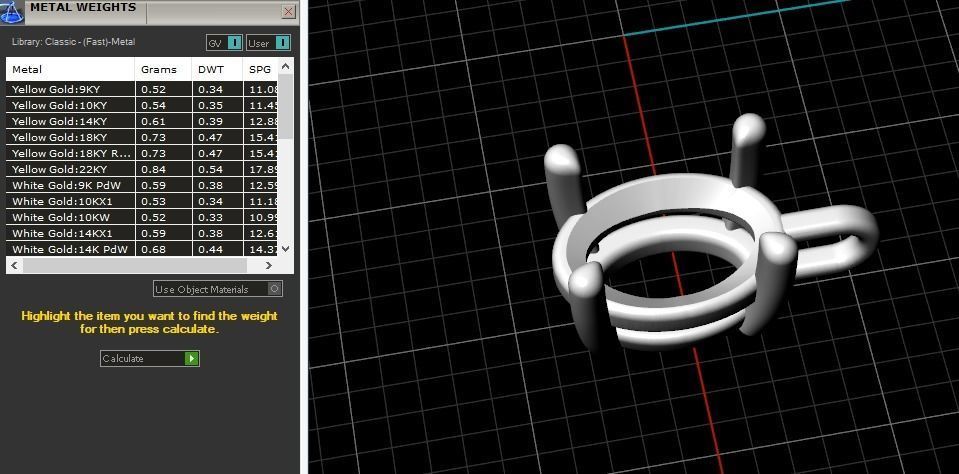The height and width of the screenshot is (474, 959).
Task: Toggle Use Object Materials option
Action: (x=218, y=289)
